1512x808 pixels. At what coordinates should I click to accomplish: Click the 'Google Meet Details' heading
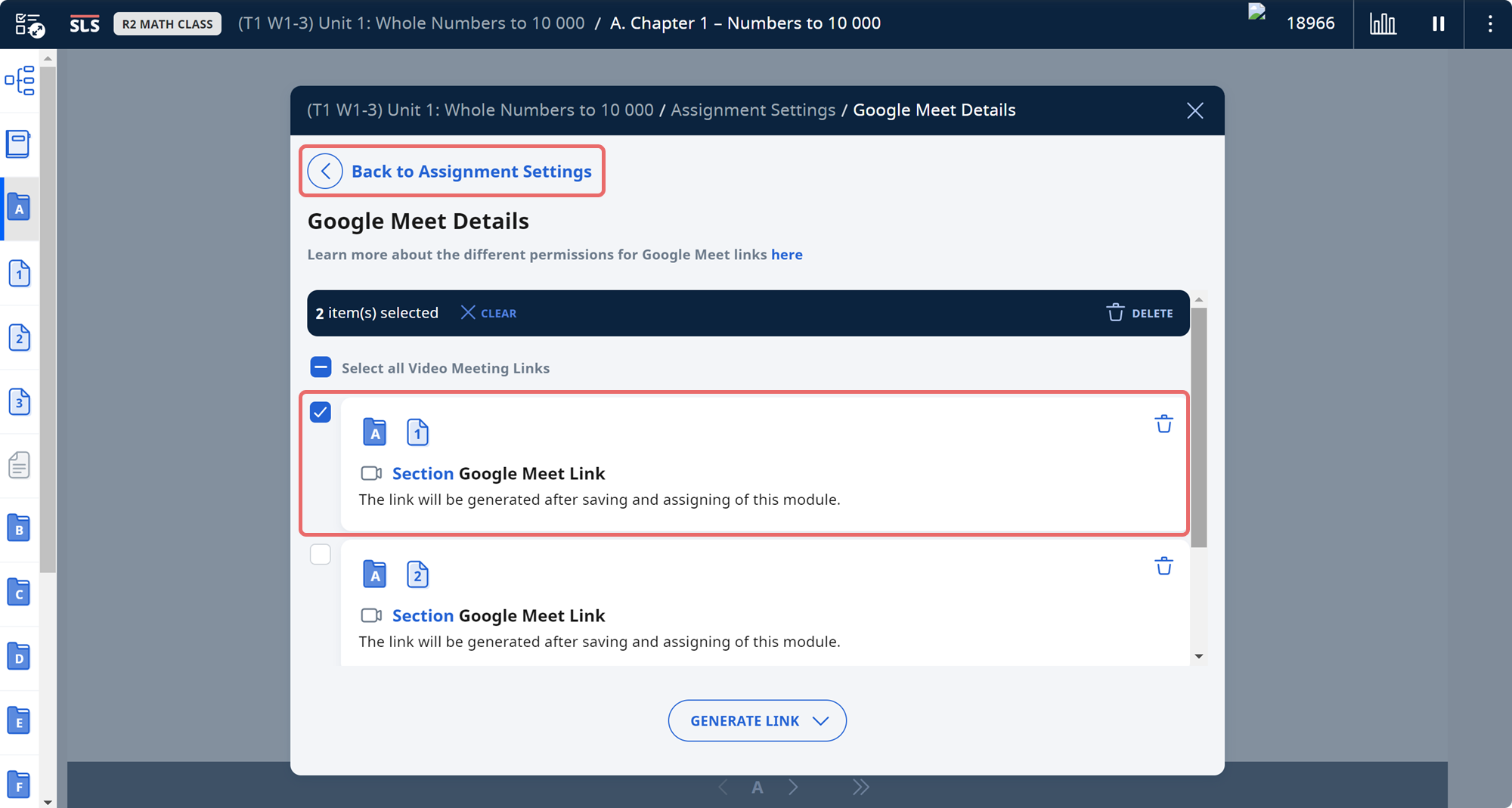pos(418,221)
